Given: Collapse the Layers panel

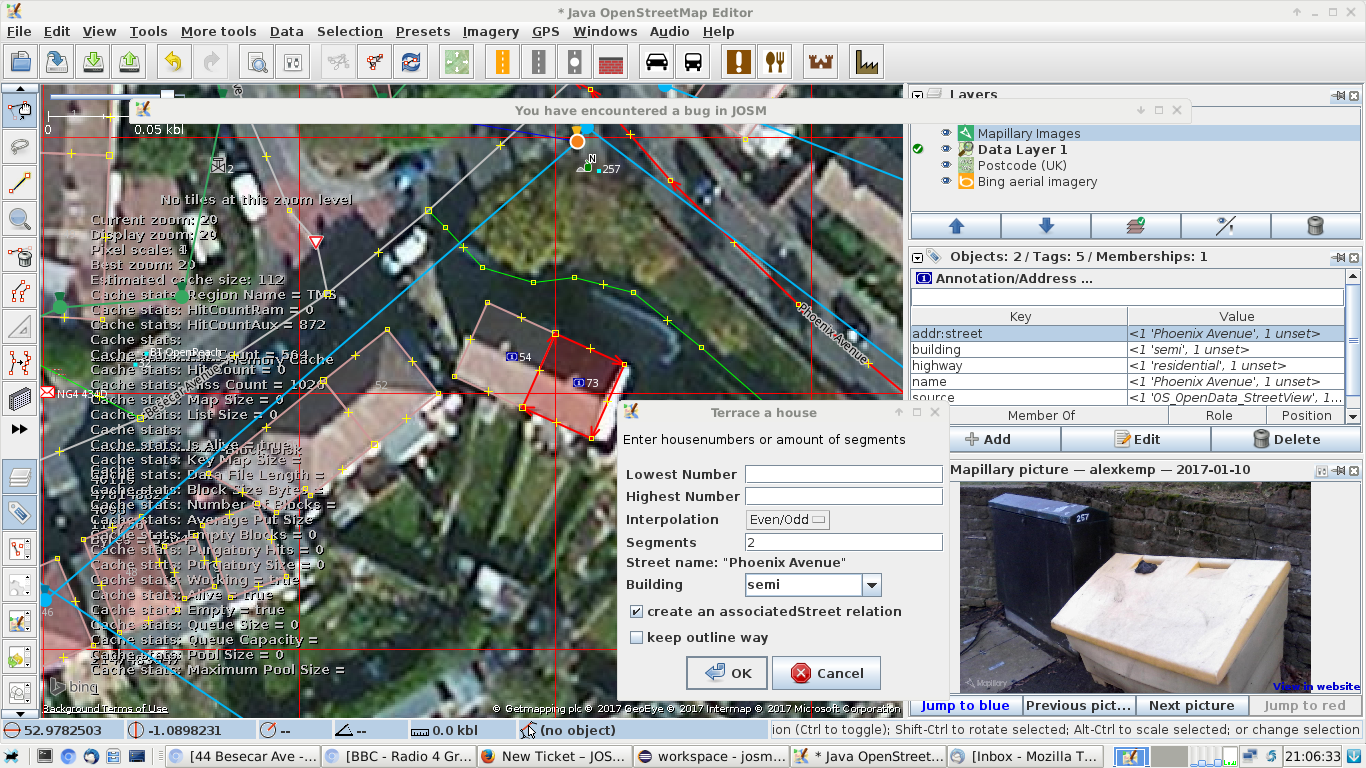Looking at the screenshot, I should tap(917, 95).
